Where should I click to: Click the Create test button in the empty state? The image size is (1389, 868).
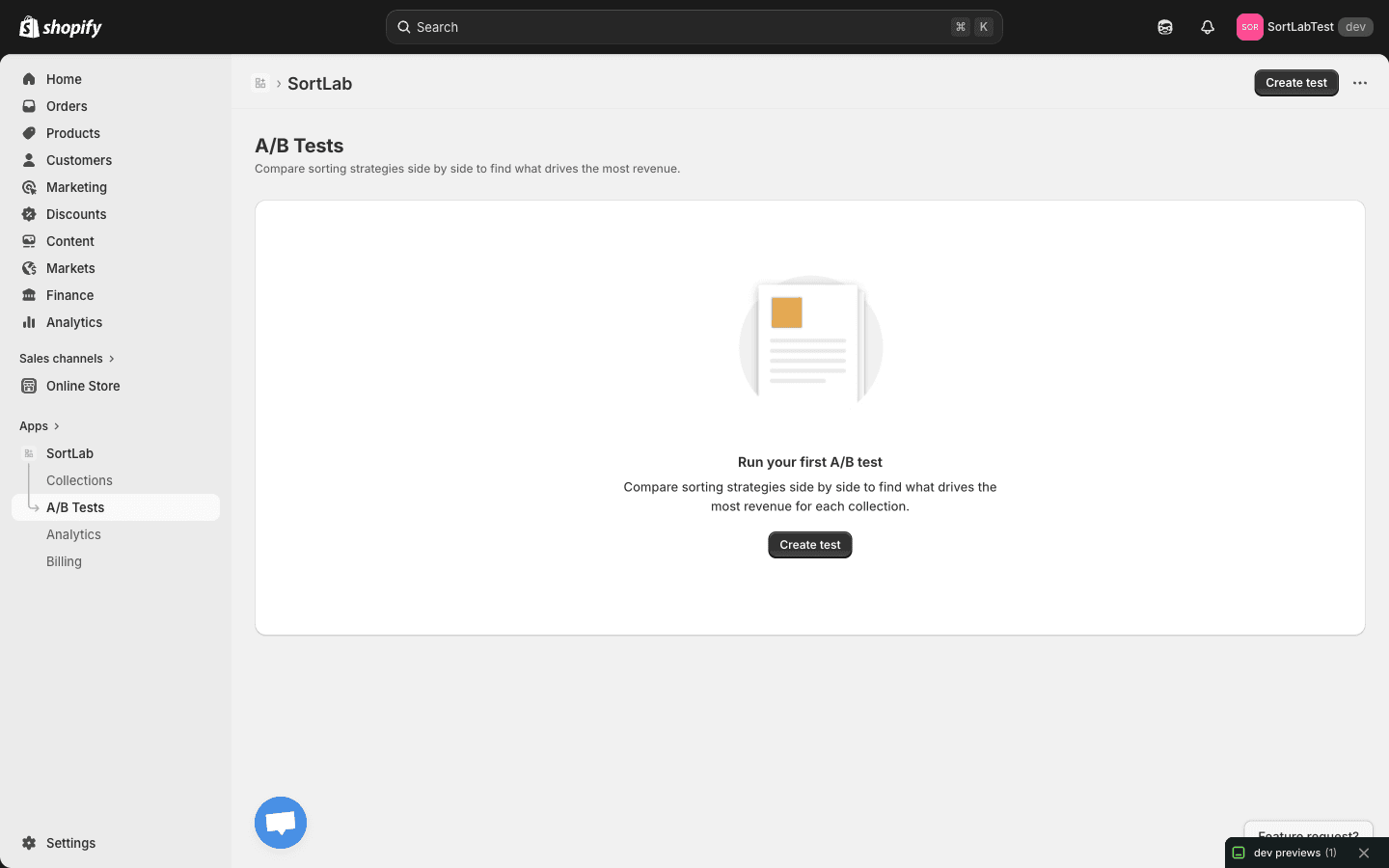pos(809,545)
